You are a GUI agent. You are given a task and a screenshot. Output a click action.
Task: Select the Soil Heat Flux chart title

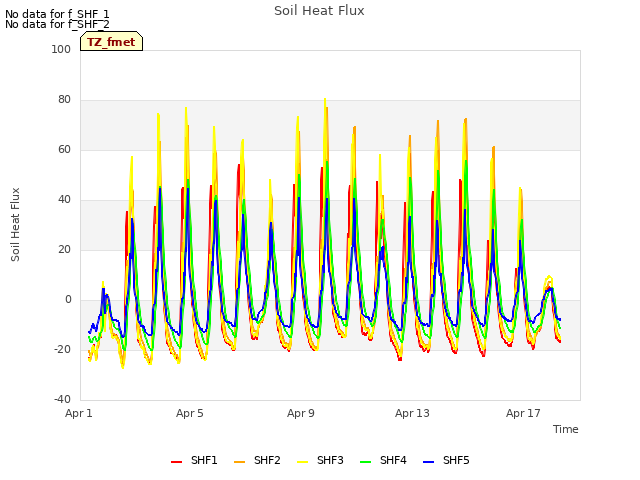click(319, 11)
